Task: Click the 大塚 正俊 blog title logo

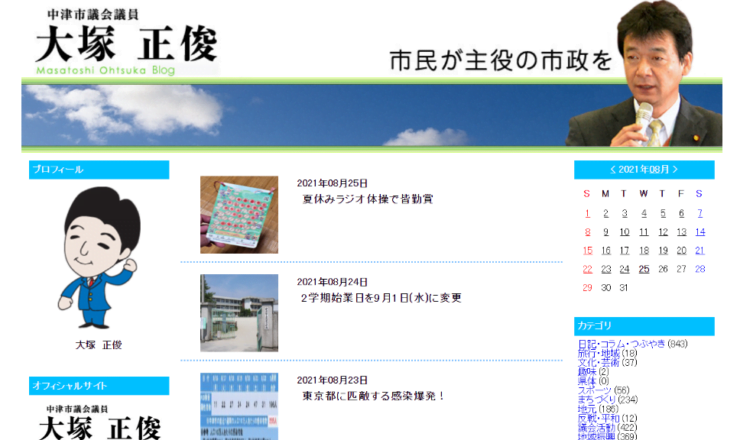Action: tap(126, 43)
